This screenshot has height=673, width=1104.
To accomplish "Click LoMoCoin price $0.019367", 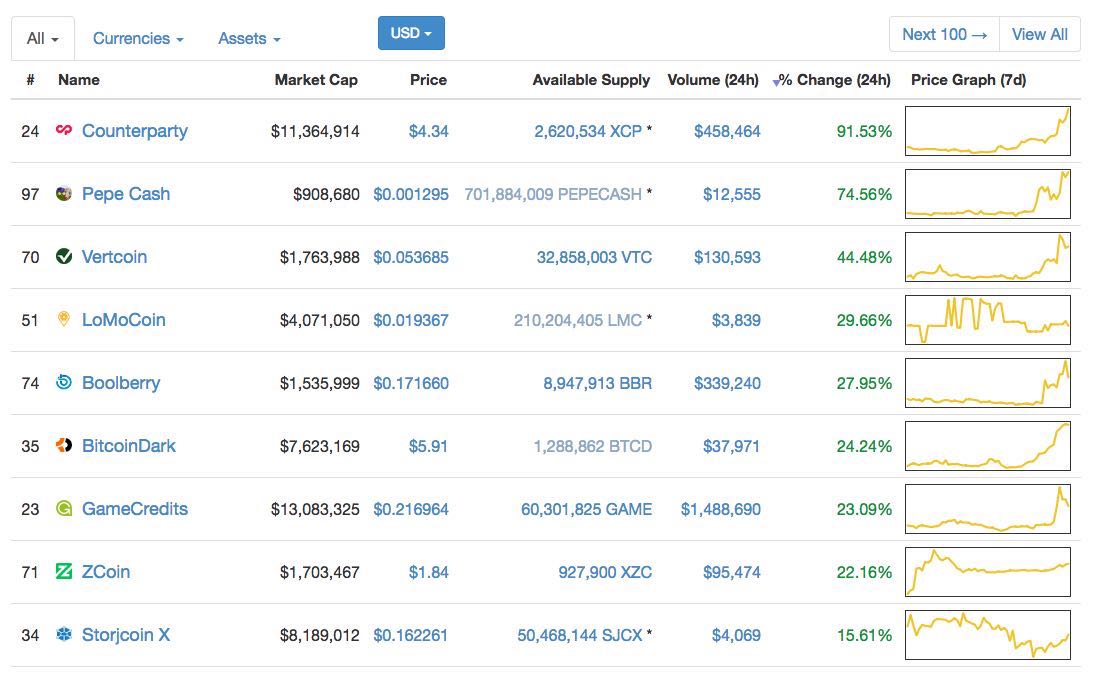I will click(410, 320).
